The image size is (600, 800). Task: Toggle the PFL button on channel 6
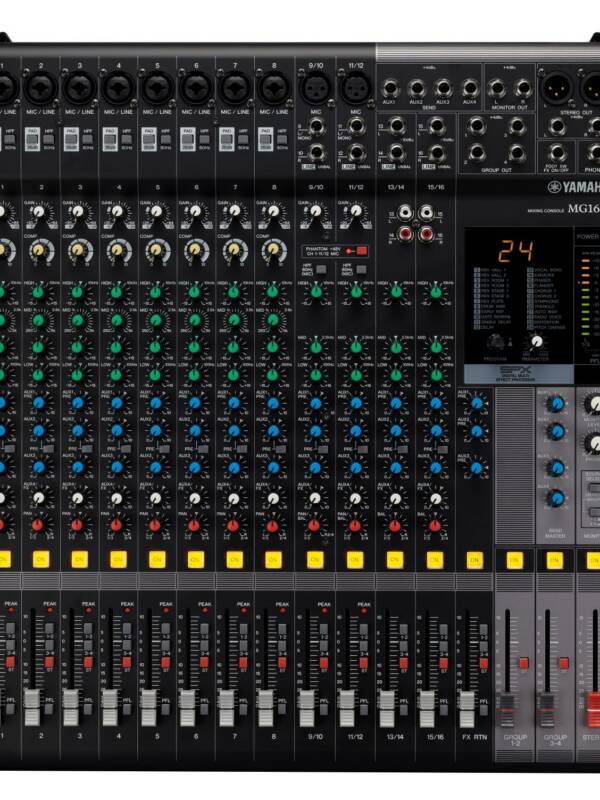[x=204, y=709]
